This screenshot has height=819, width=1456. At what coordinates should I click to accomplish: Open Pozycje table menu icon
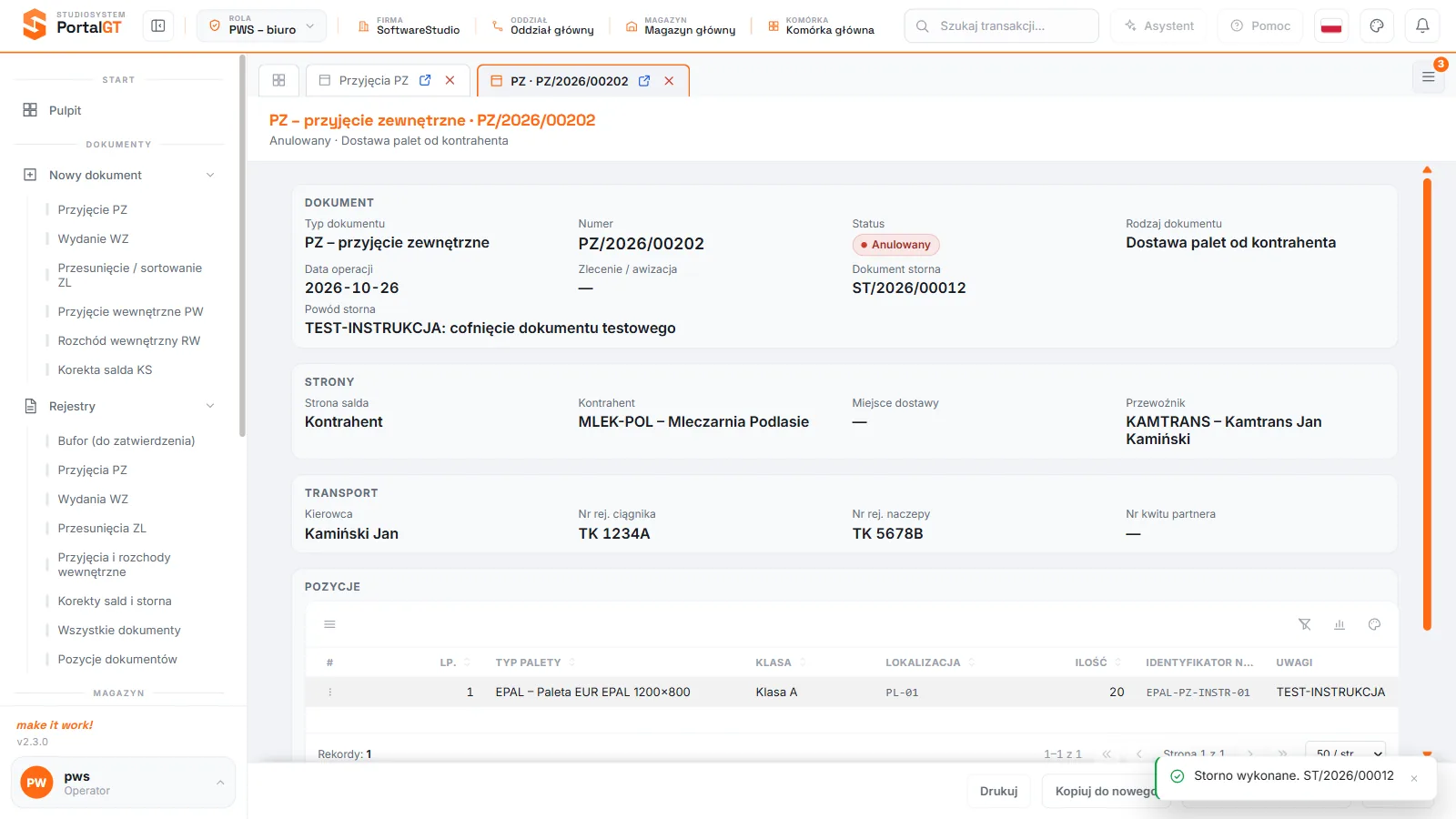click(x=329, y=624)
